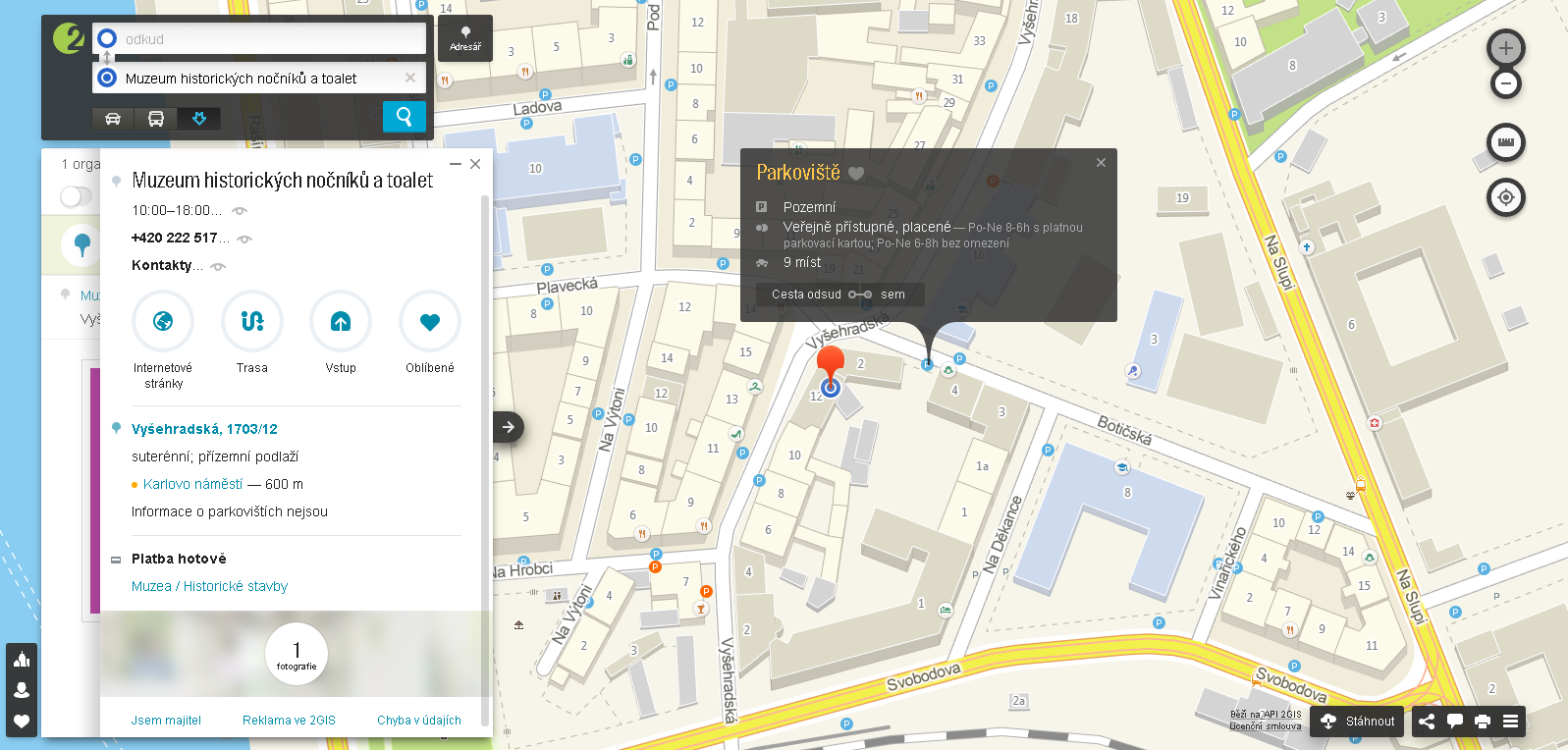Expand full opening hours 10:00–18:00
1568x750 pixels.
[240, 210]
